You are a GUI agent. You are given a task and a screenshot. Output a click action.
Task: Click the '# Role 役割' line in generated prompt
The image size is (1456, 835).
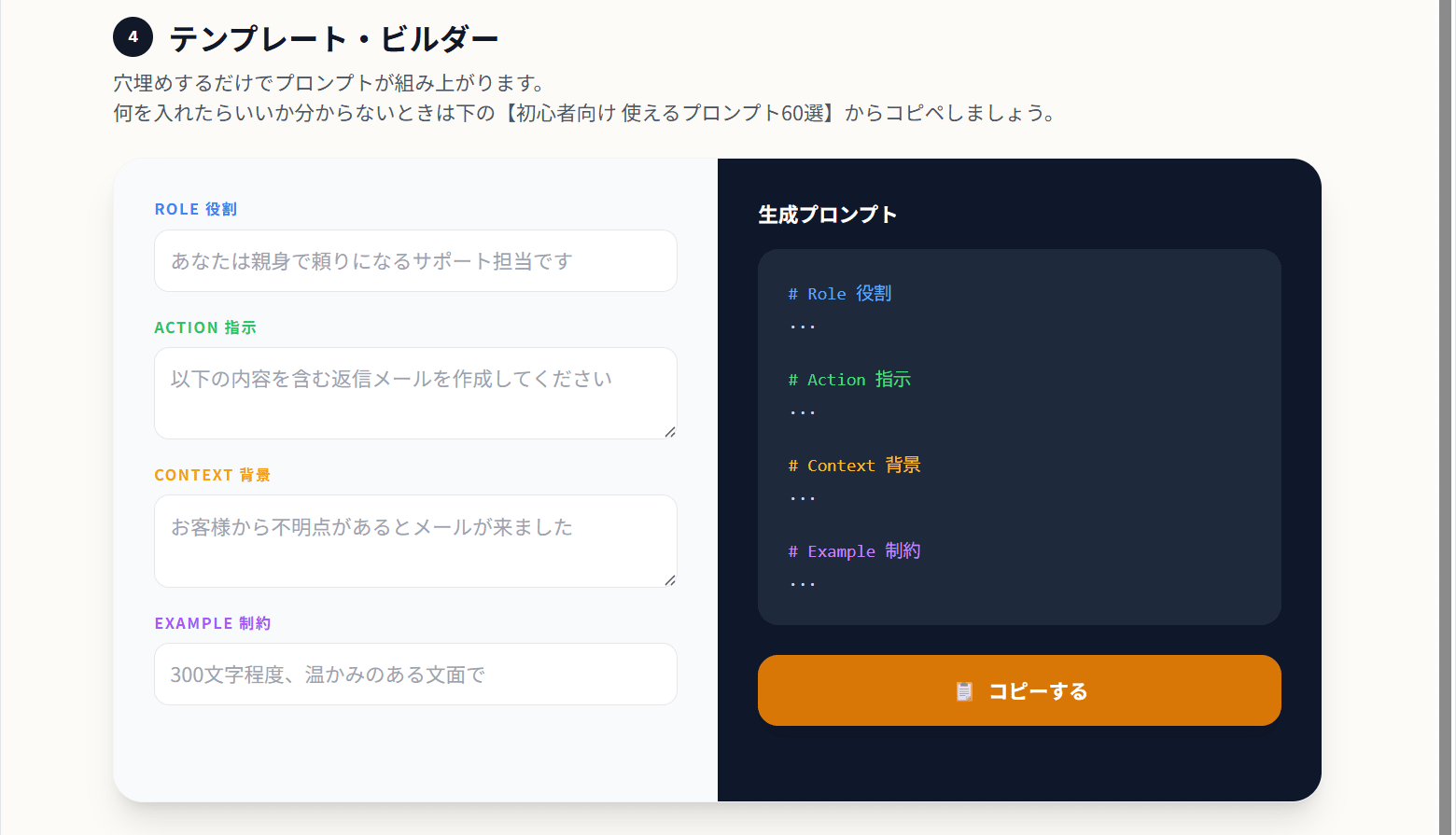[840, 294]
